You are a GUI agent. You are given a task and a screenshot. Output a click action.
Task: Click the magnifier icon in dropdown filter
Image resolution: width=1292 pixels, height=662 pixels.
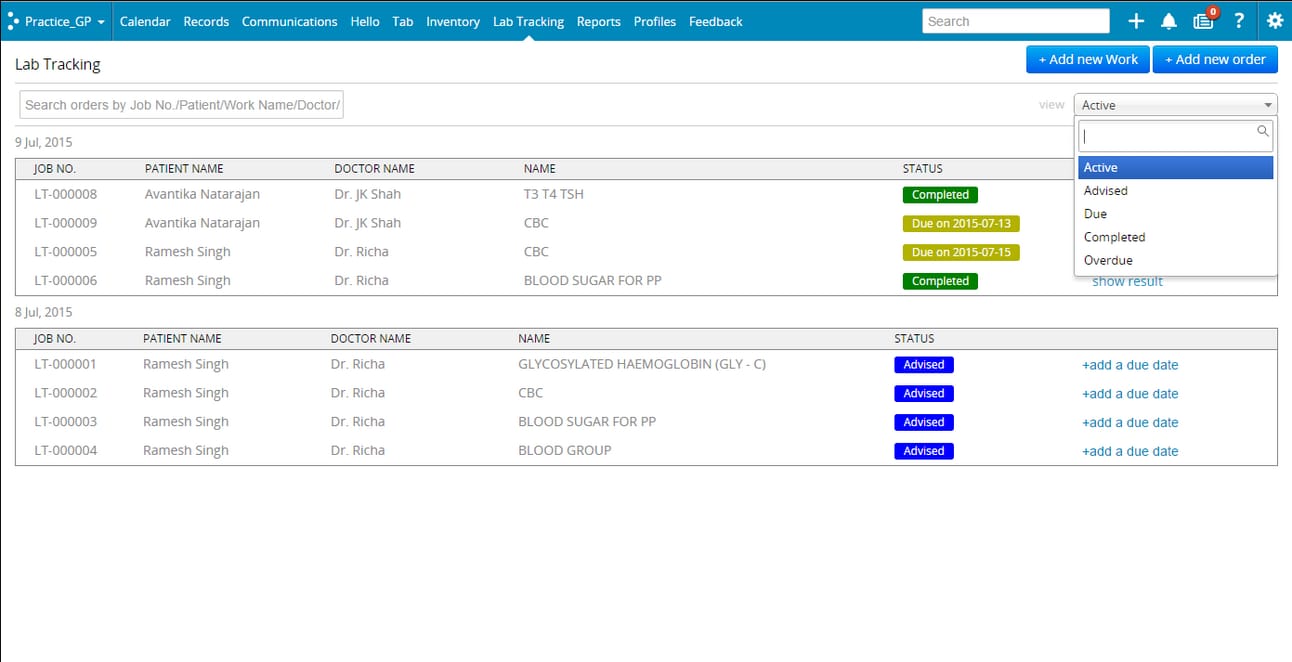[1263, 131]
